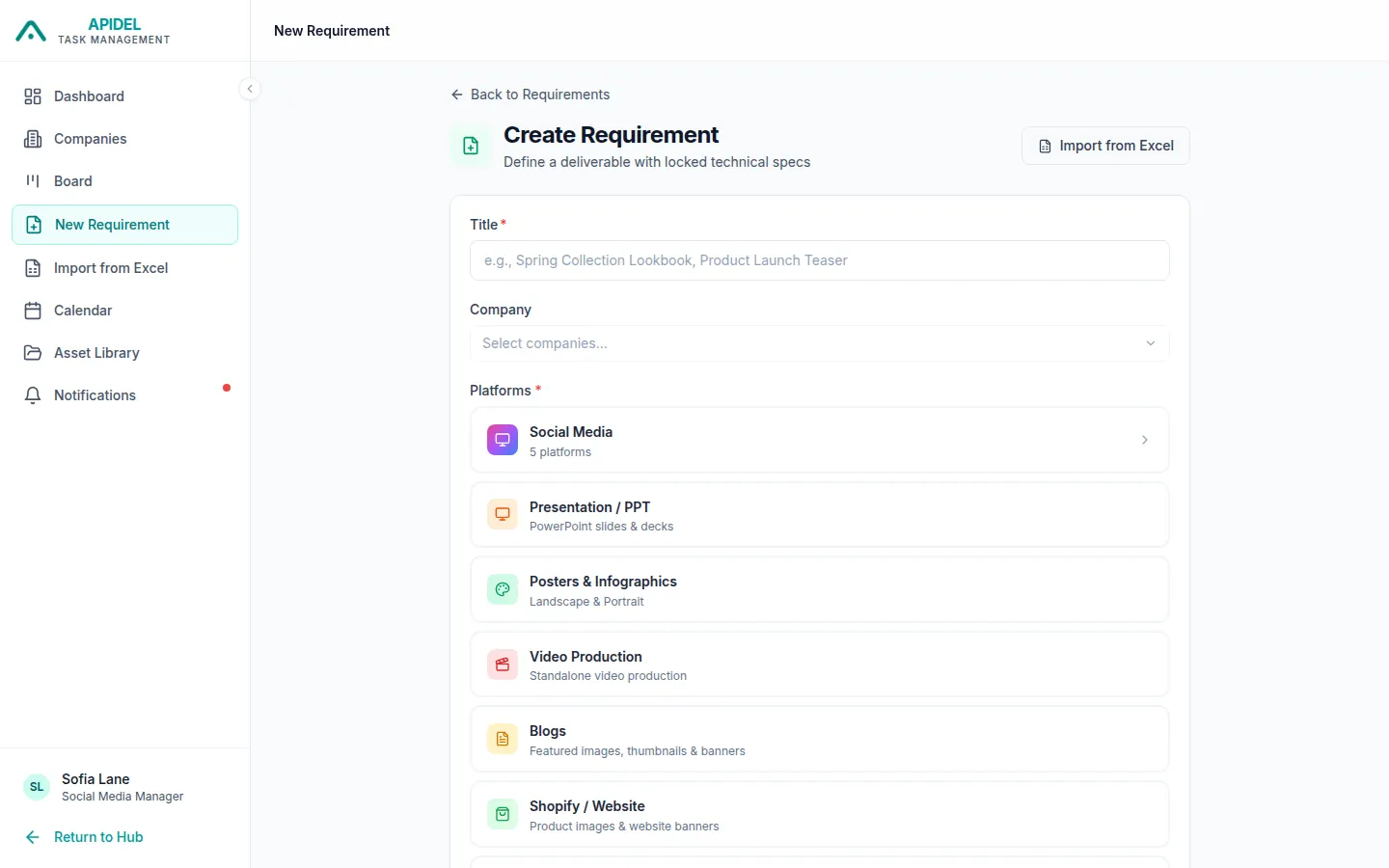Collapse the sidebar with the chevron toggle
Image resolution: width=1389 pixels, height=868 pixels.
tap(250, 89)
